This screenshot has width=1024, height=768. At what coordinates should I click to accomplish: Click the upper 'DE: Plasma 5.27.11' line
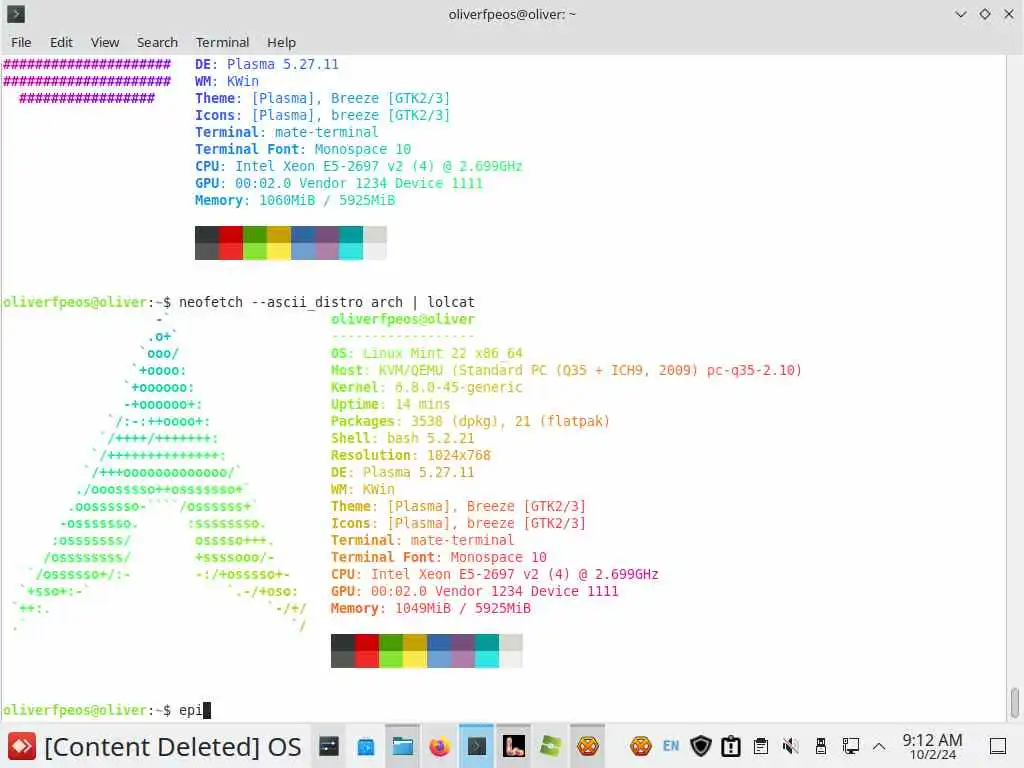pos(266,64)
